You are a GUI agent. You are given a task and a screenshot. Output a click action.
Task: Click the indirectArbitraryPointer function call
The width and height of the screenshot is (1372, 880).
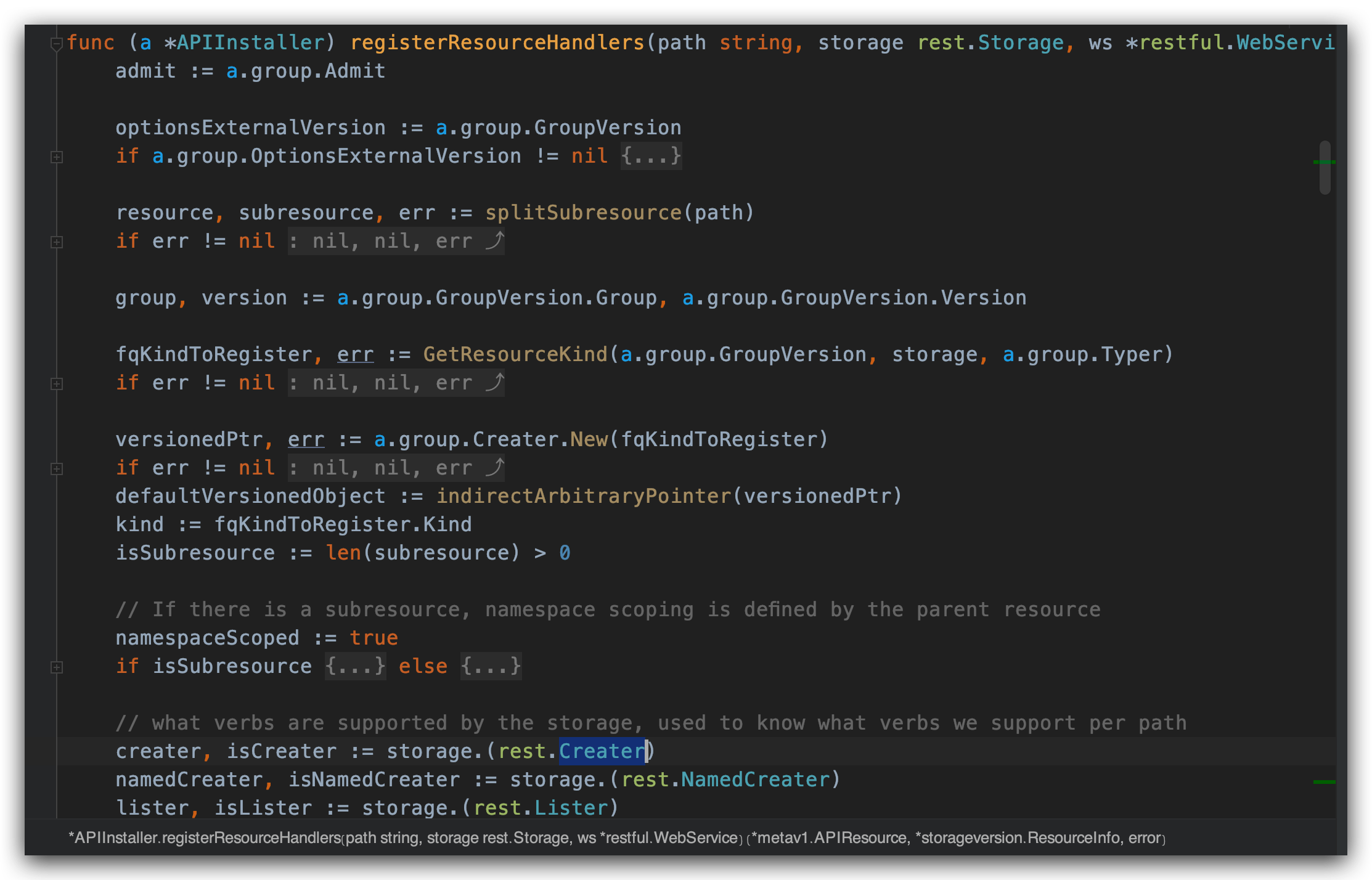tap(583, 496)
